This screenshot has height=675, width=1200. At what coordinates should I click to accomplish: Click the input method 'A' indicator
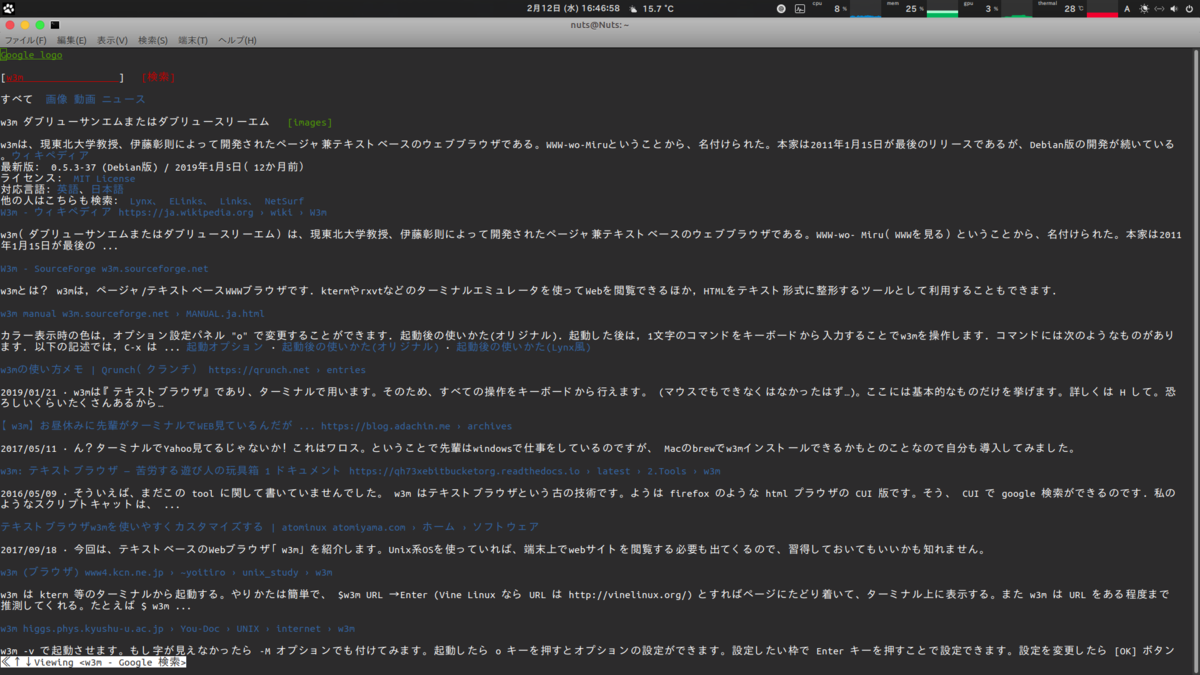(x=1127, y=8)
